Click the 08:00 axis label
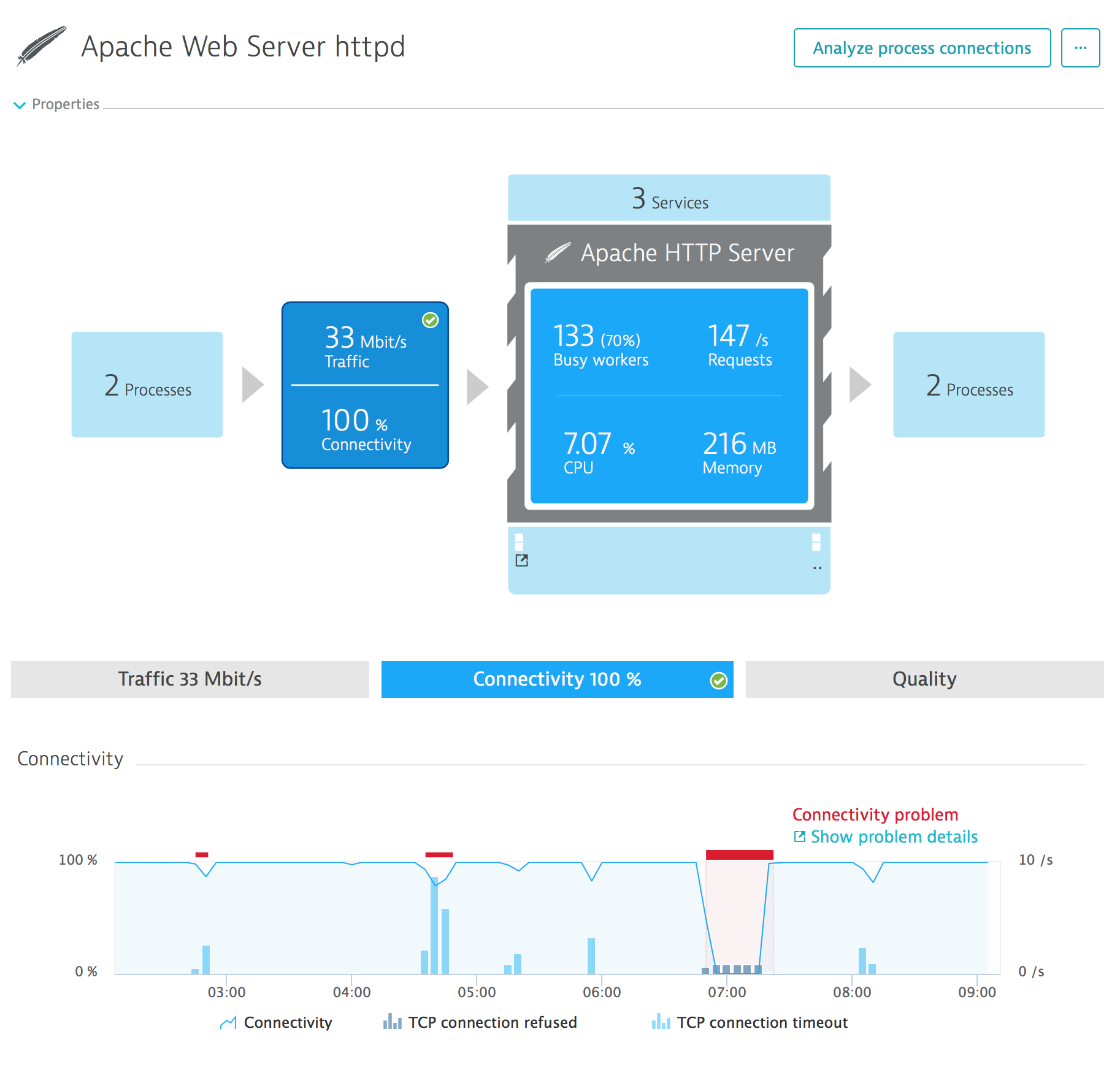This screenshot has width=1120, height=1083. click(852, 992)
